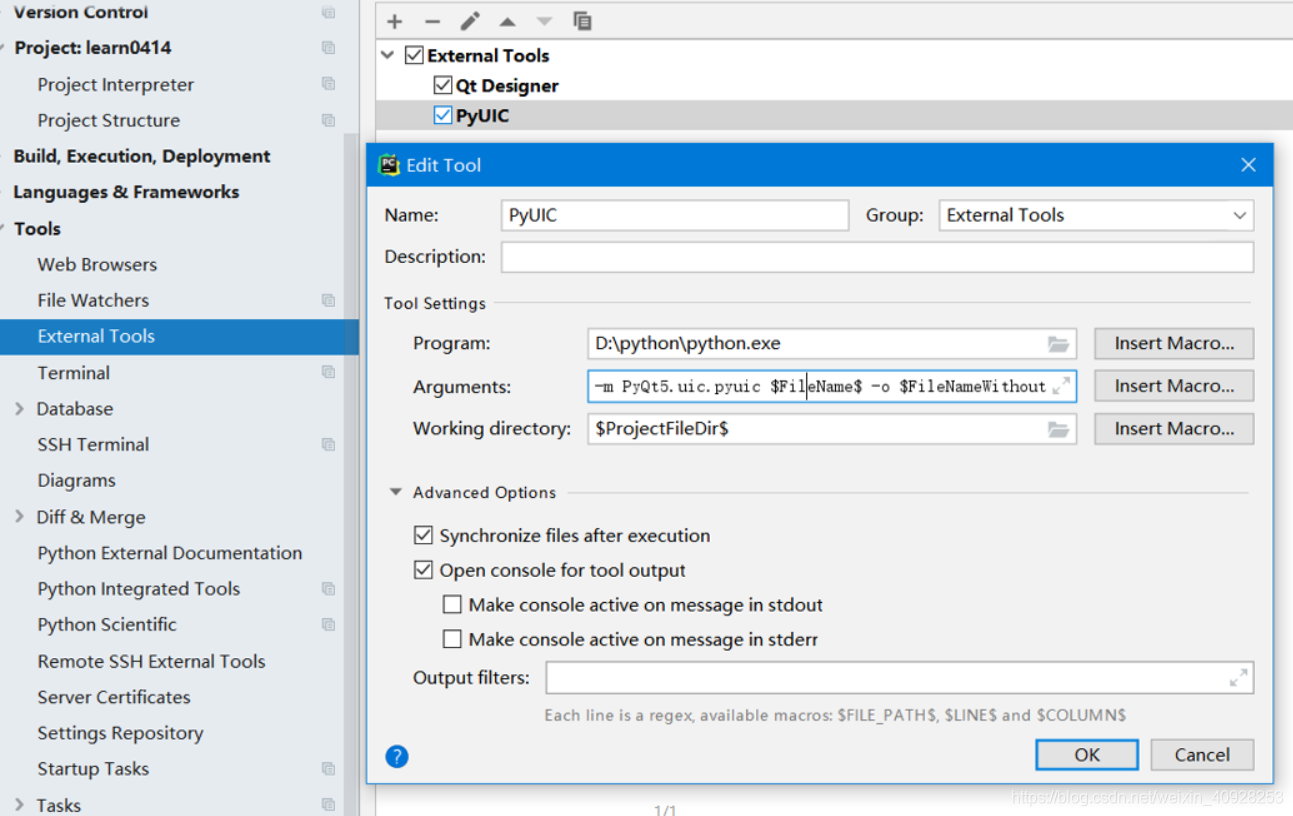Image resolution: width=1293 pixels, height=816 pixels.
Task: Select the Qt Designer tool row
Action: tap(834, 85)
